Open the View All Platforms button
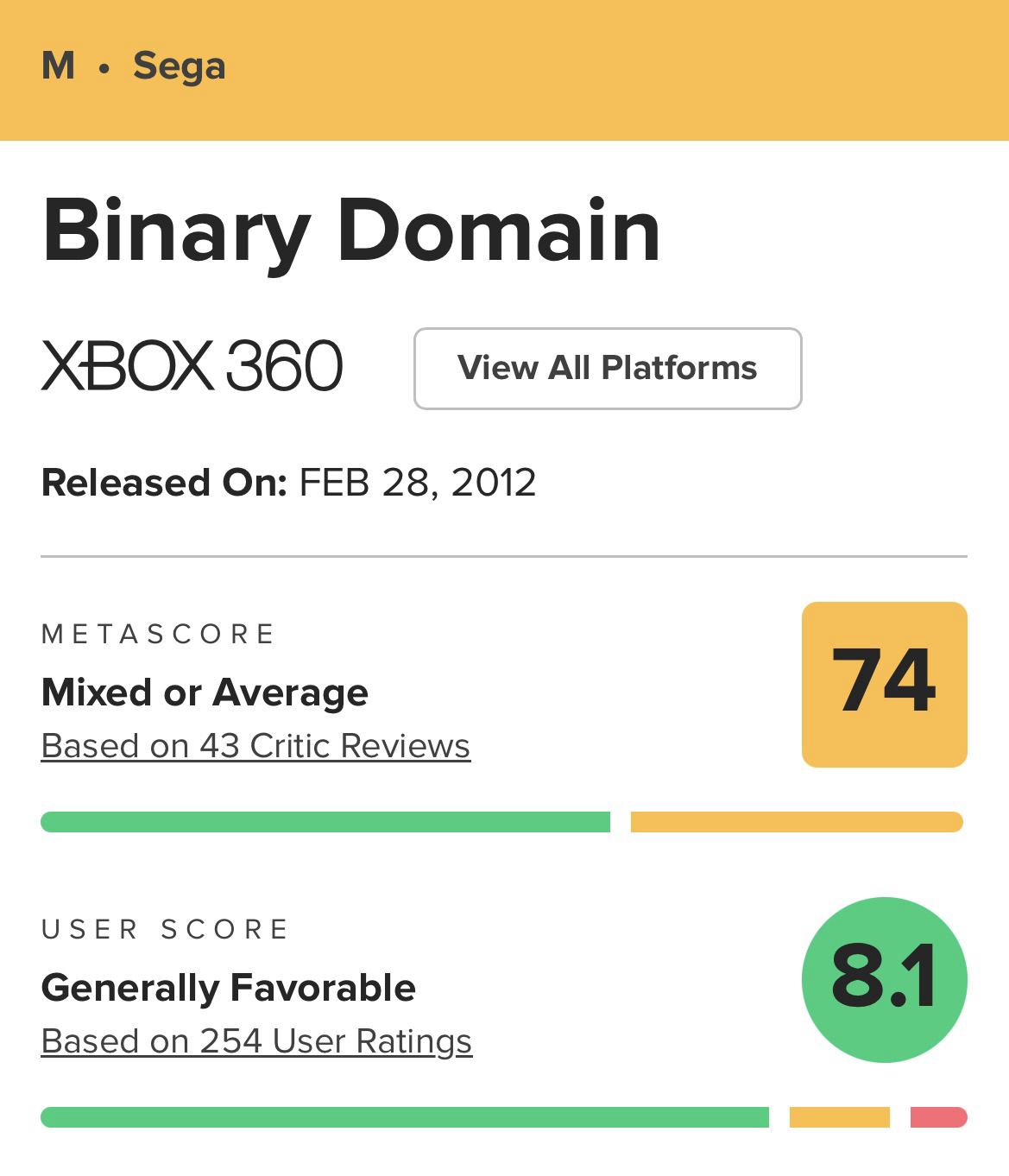 coord(608,368)
